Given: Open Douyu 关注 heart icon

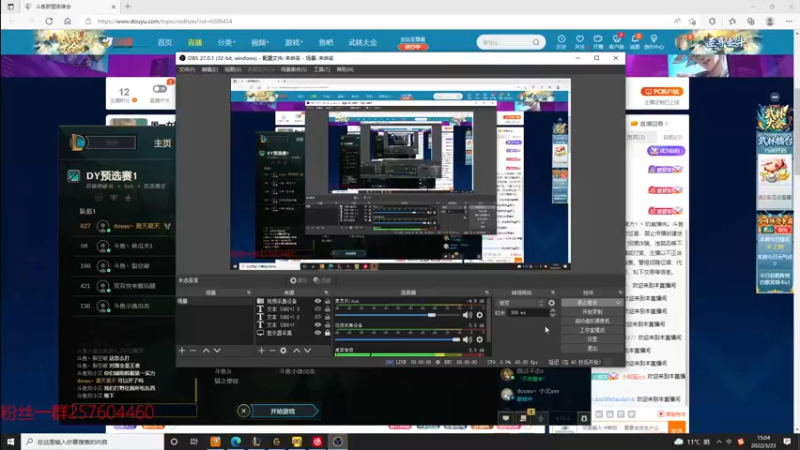Looking at the screenshot, I should [x=580, y=41].
